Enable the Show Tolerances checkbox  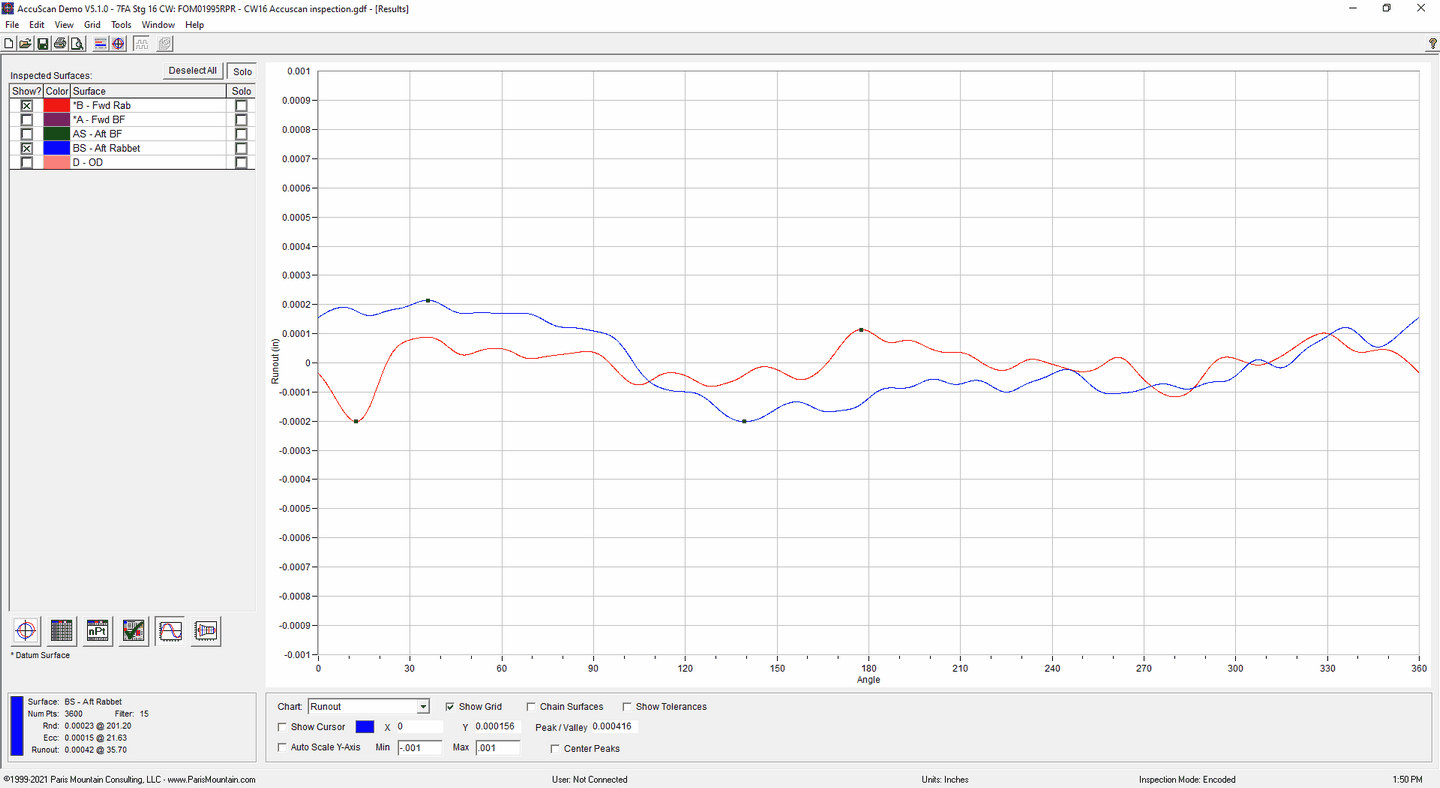click(x=627, y=707)
